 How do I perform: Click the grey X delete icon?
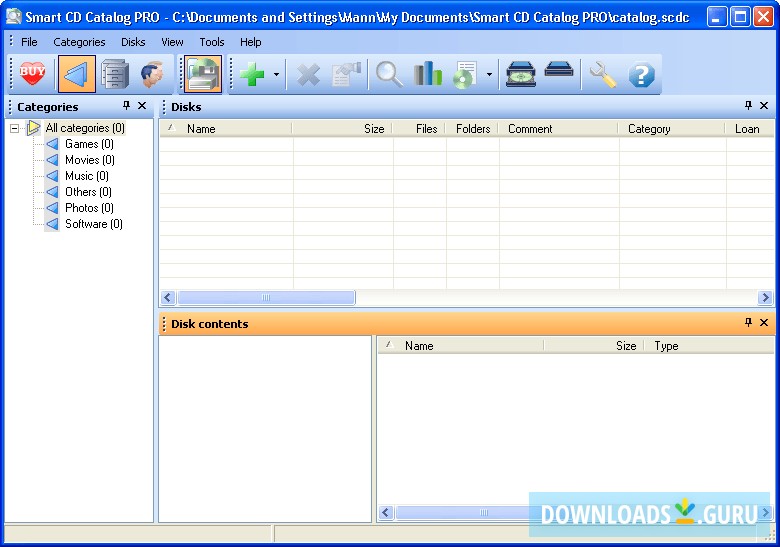coord(308,75)
